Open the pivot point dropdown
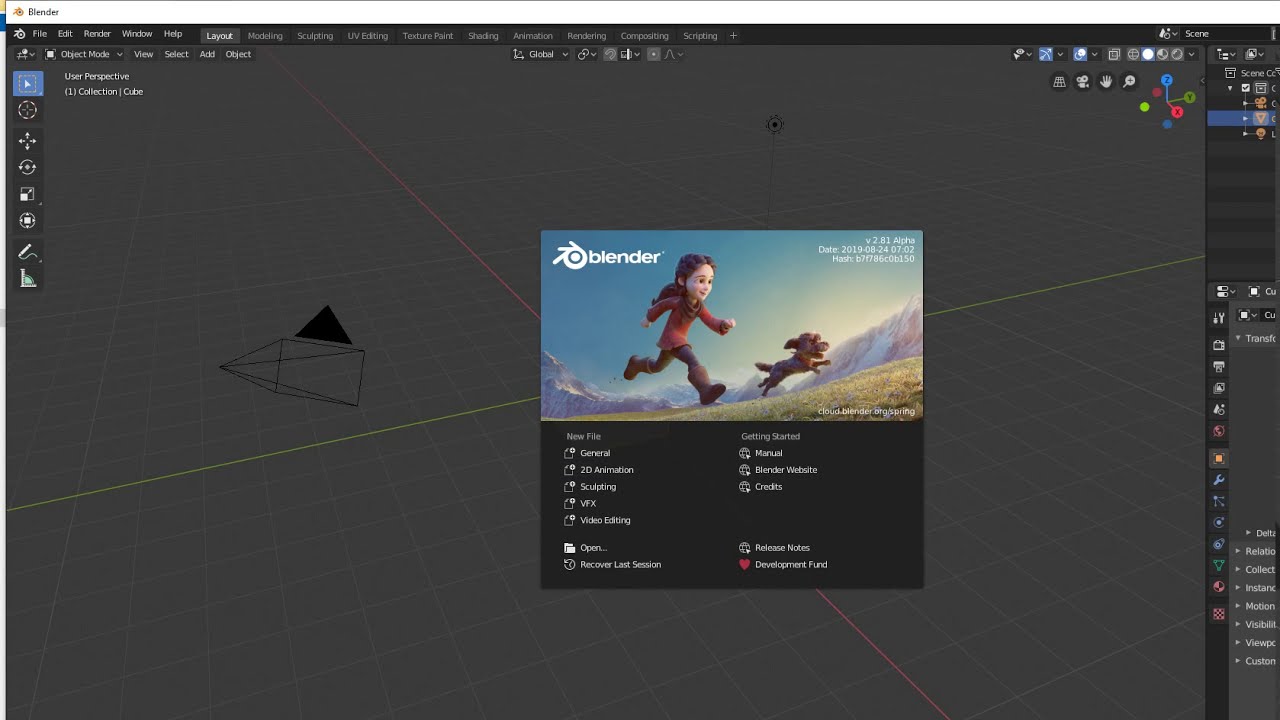Viewport: 1280px width, 720px height. 587,54
